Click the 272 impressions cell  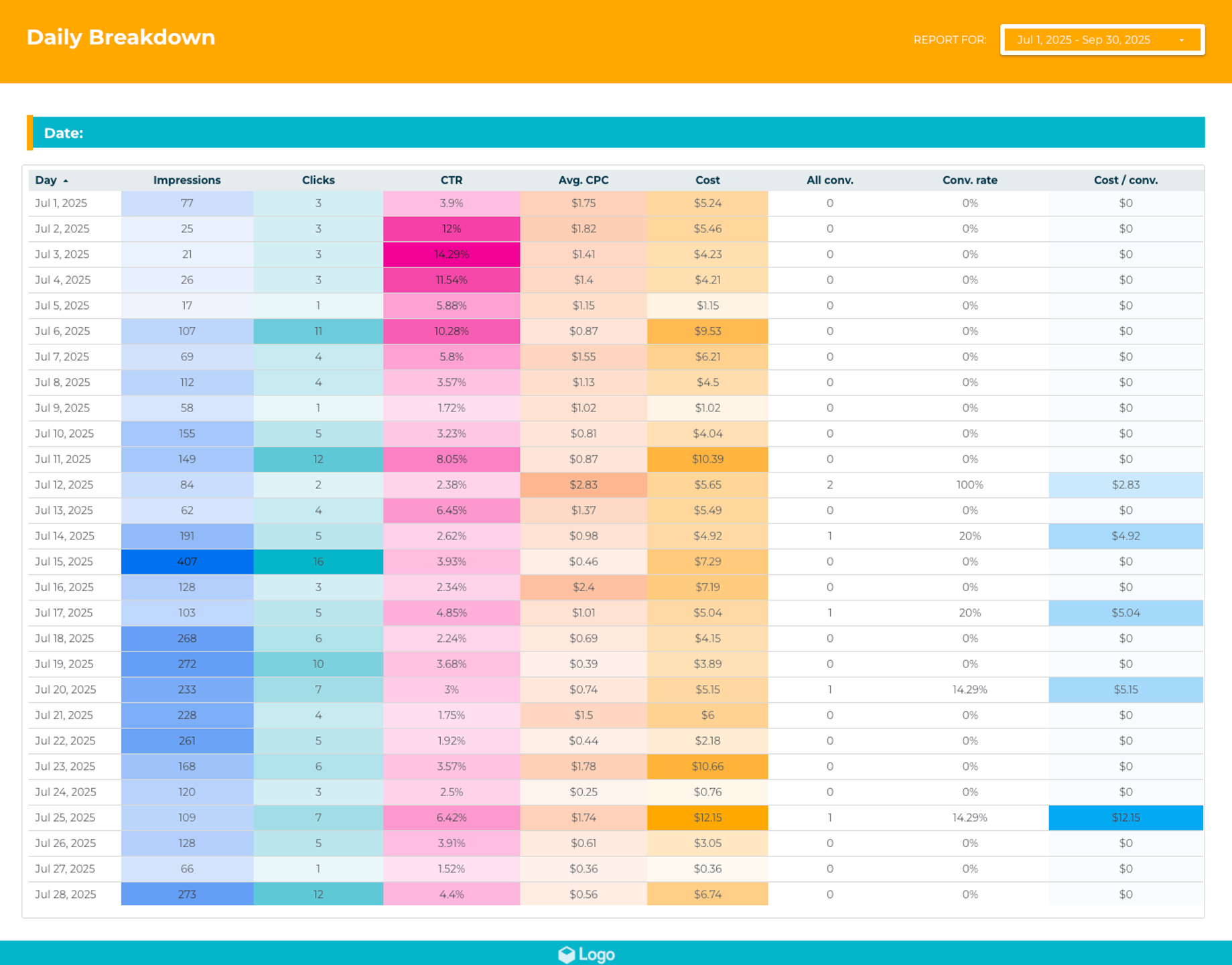click(187, 664)
